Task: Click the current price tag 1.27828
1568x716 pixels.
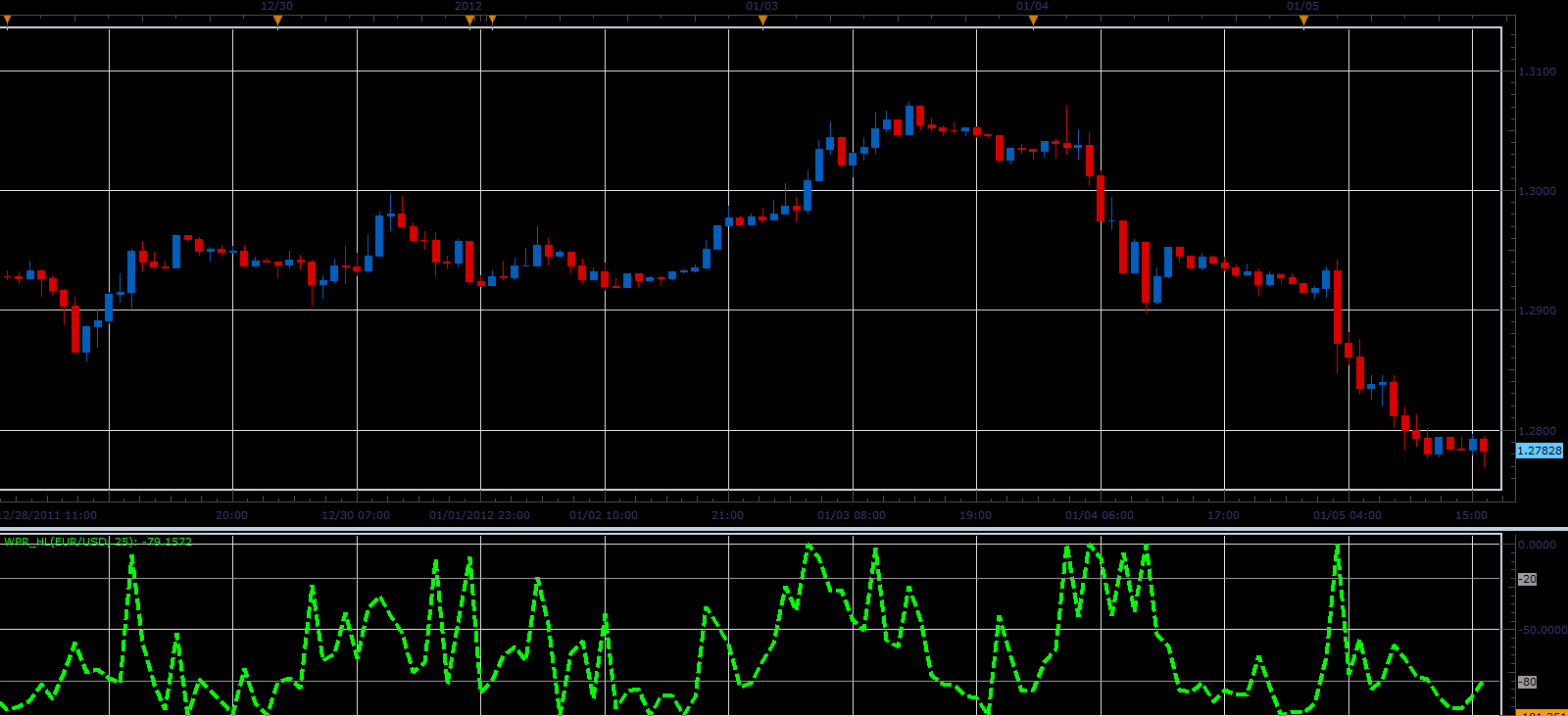Action: click(x=1540, y=451)
